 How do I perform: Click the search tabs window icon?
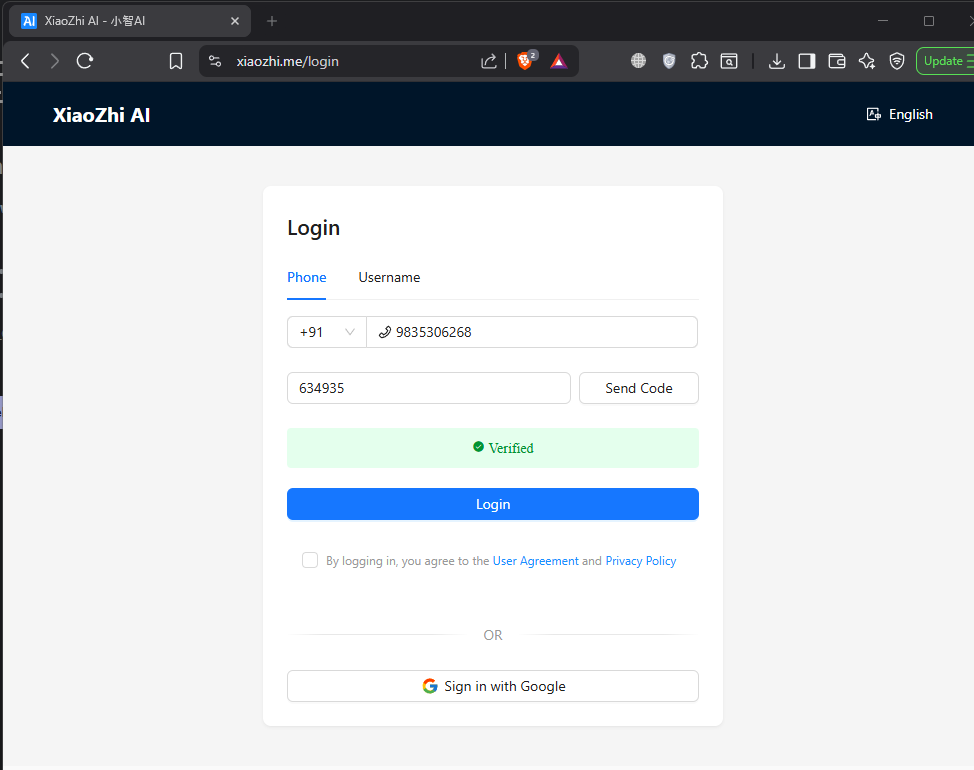coord(729,61)
